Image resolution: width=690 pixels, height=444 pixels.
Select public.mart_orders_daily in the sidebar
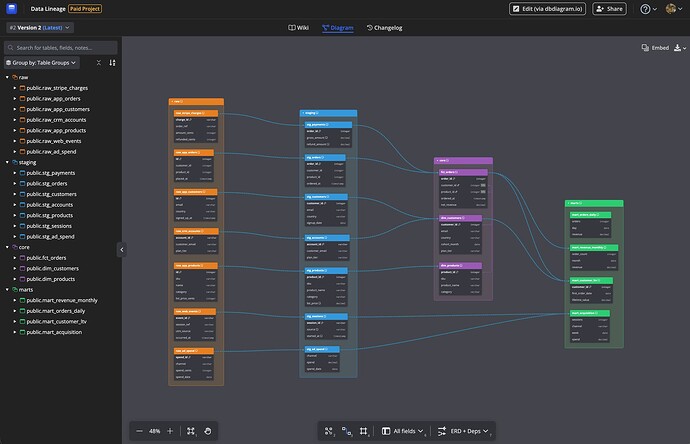click(55, 311)
